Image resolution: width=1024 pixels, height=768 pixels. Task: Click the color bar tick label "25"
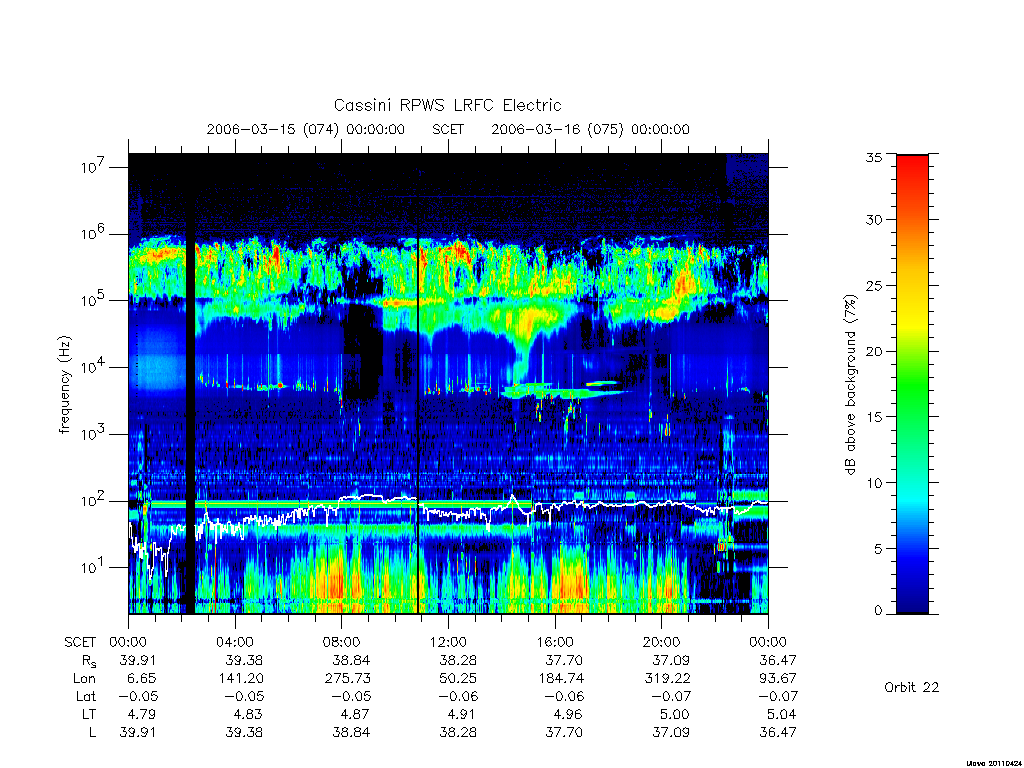coord(873,285)
